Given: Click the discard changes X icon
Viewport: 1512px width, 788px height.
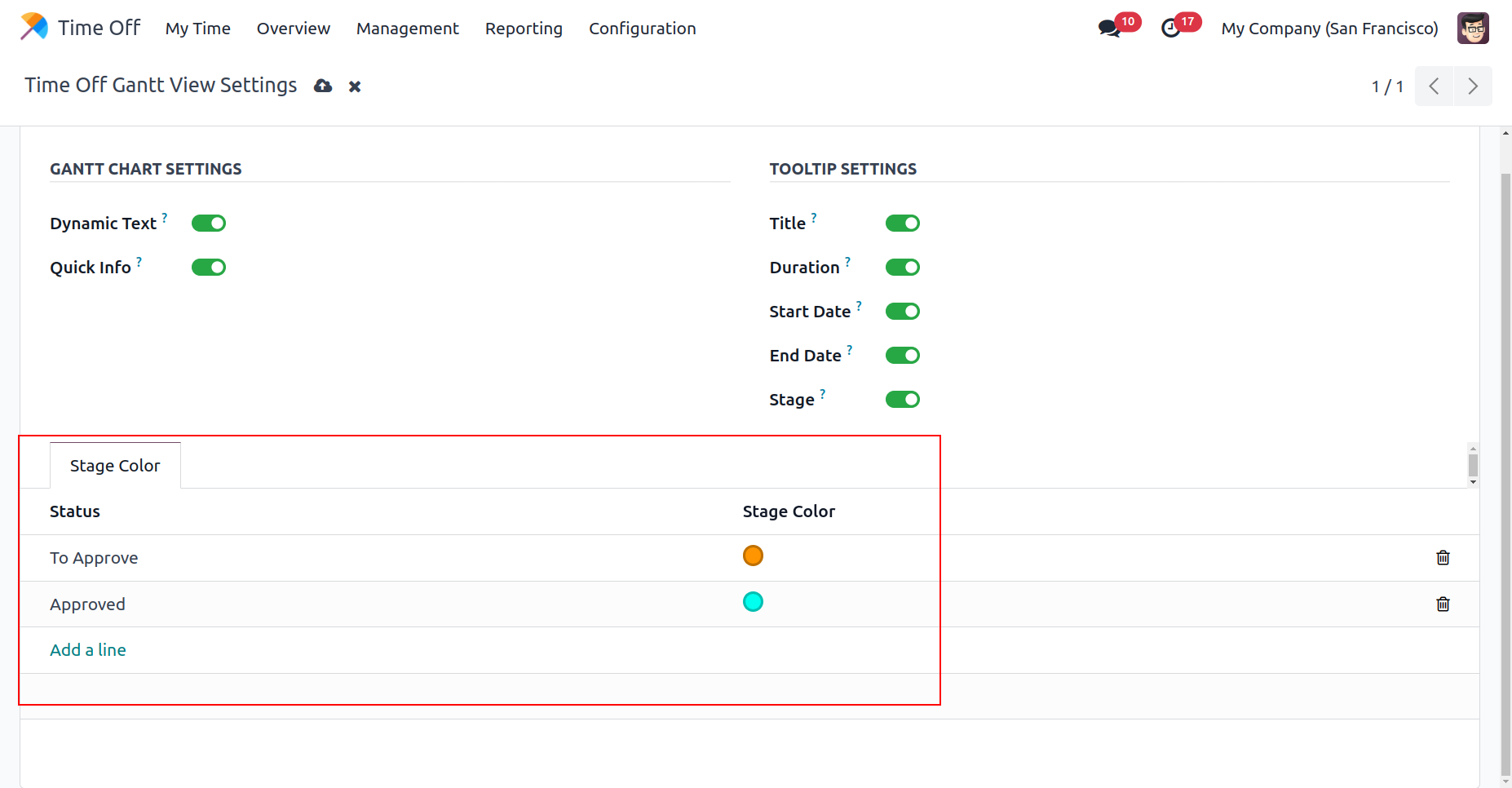Looking at the screenshot, I should click(355, 86).
